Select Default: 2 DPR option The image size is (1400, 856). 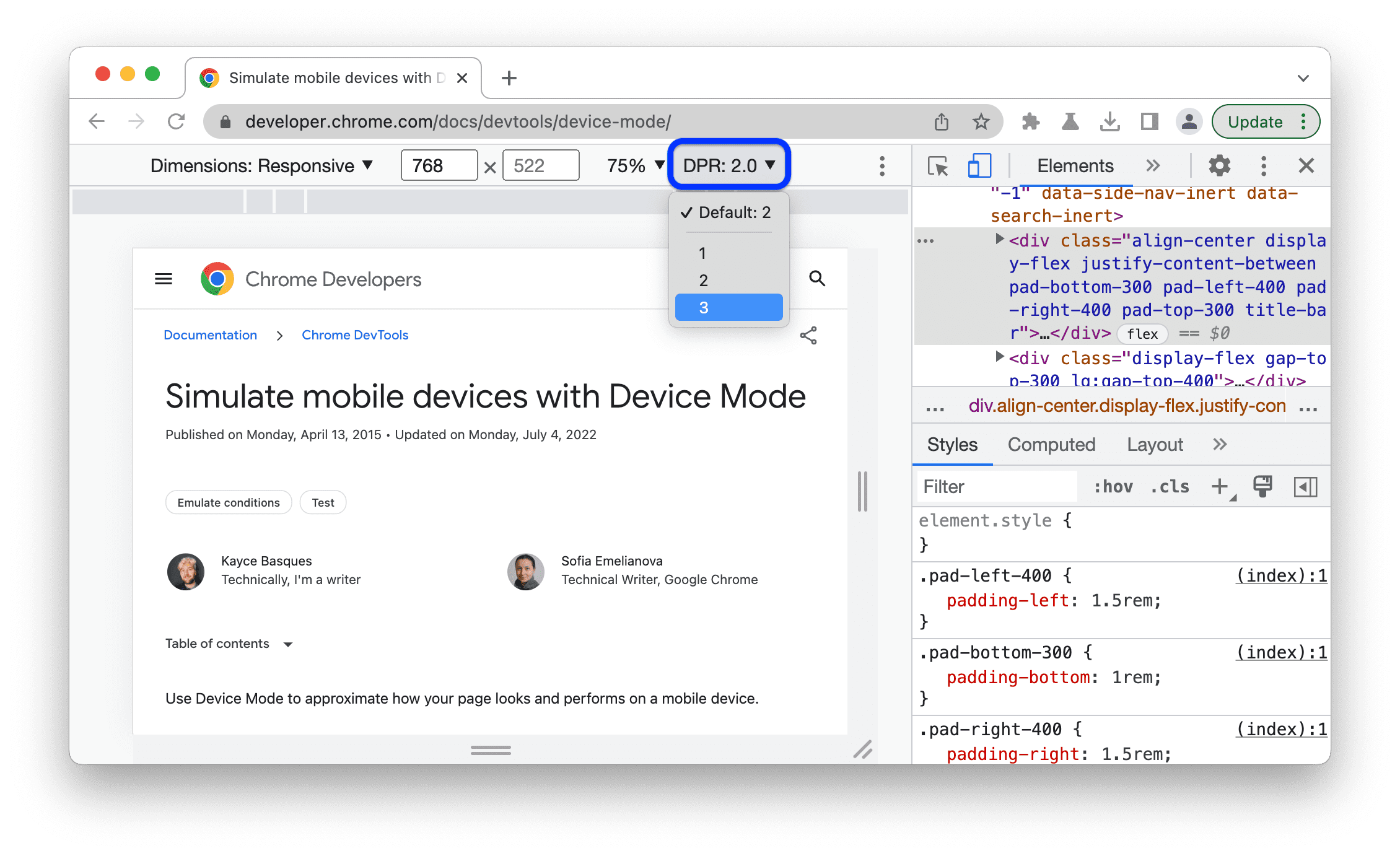pyautogui.click(x=729, y=213)
